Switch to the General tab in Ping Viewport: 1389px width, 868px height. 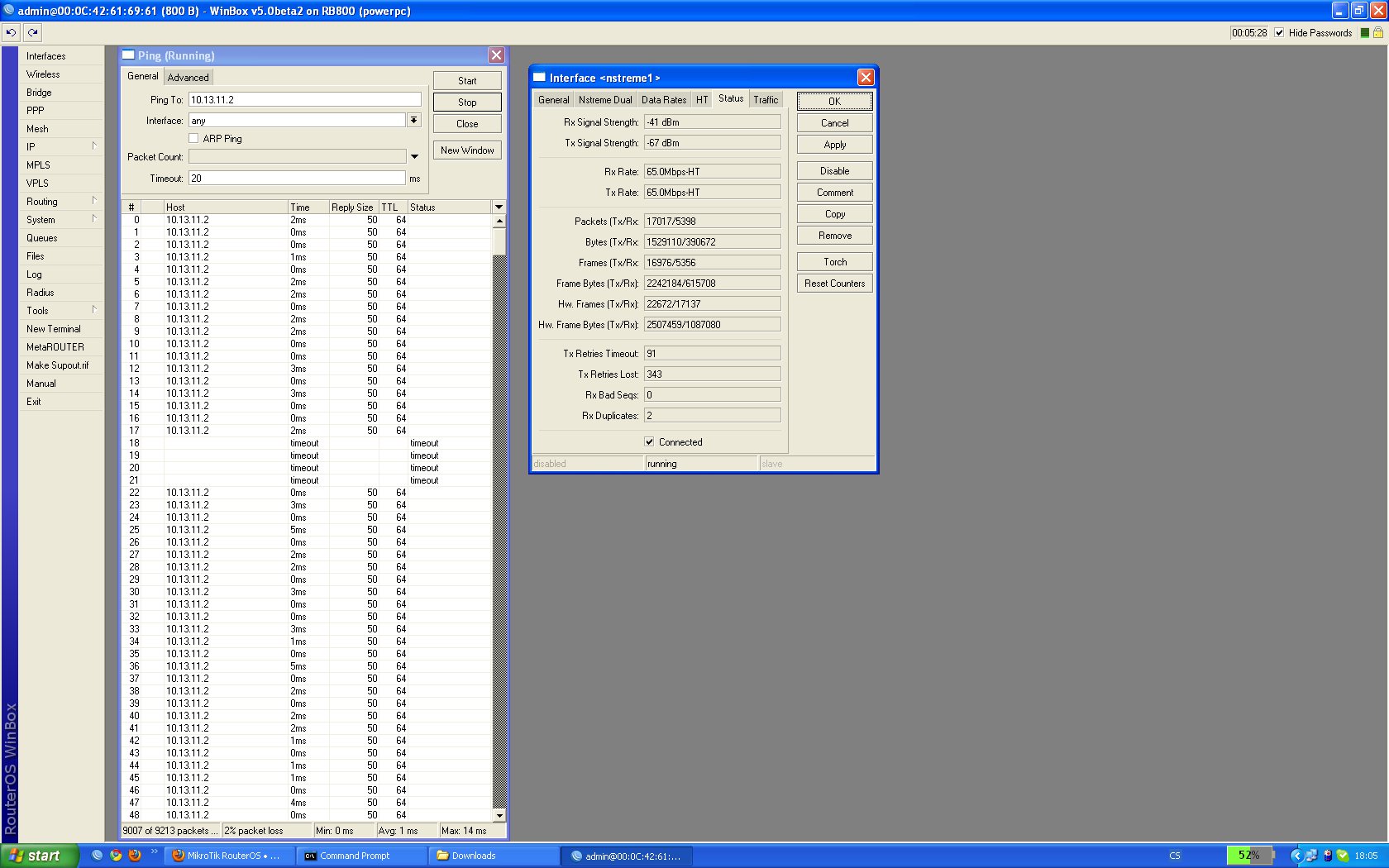142,76
